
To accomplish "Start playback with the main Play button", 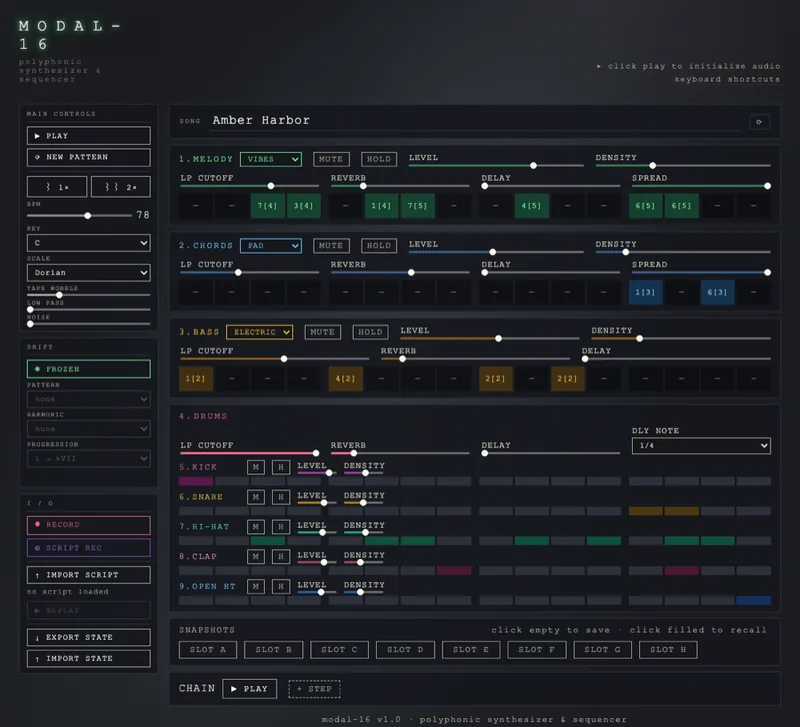I will click(89, 136).
